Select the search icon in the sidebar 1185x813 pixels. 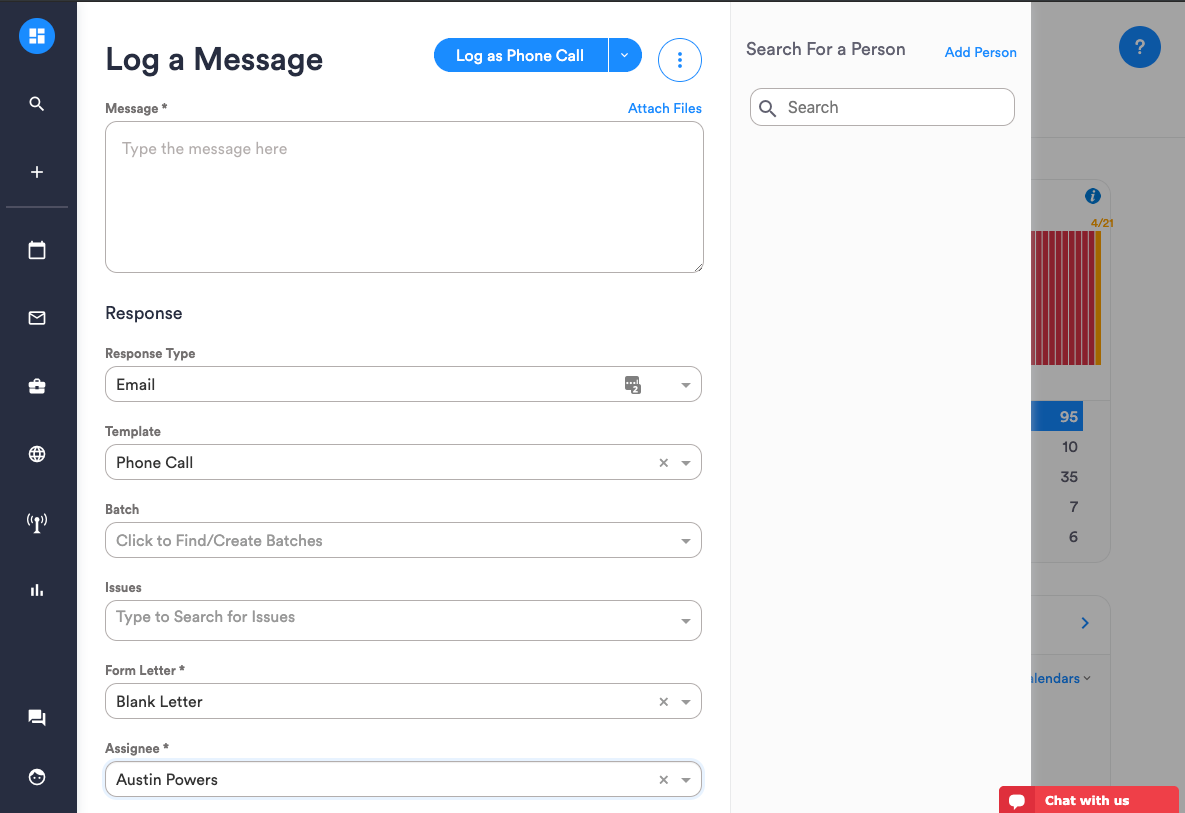tap(36, 103)
